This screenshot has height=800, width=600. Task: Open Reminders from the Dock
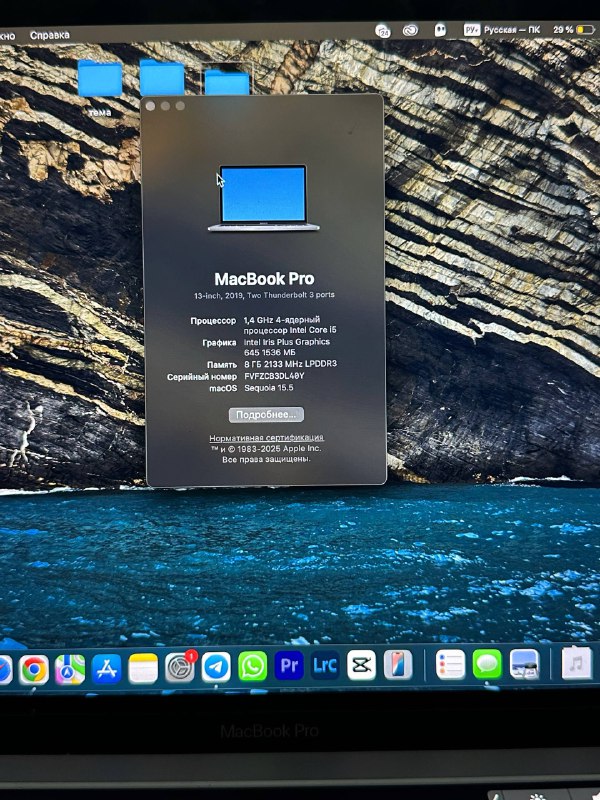451,664
